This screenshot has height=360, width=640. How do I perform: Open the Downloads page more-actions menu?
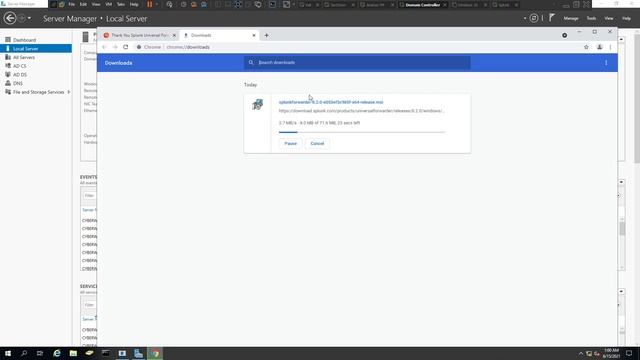pos(606,63)
